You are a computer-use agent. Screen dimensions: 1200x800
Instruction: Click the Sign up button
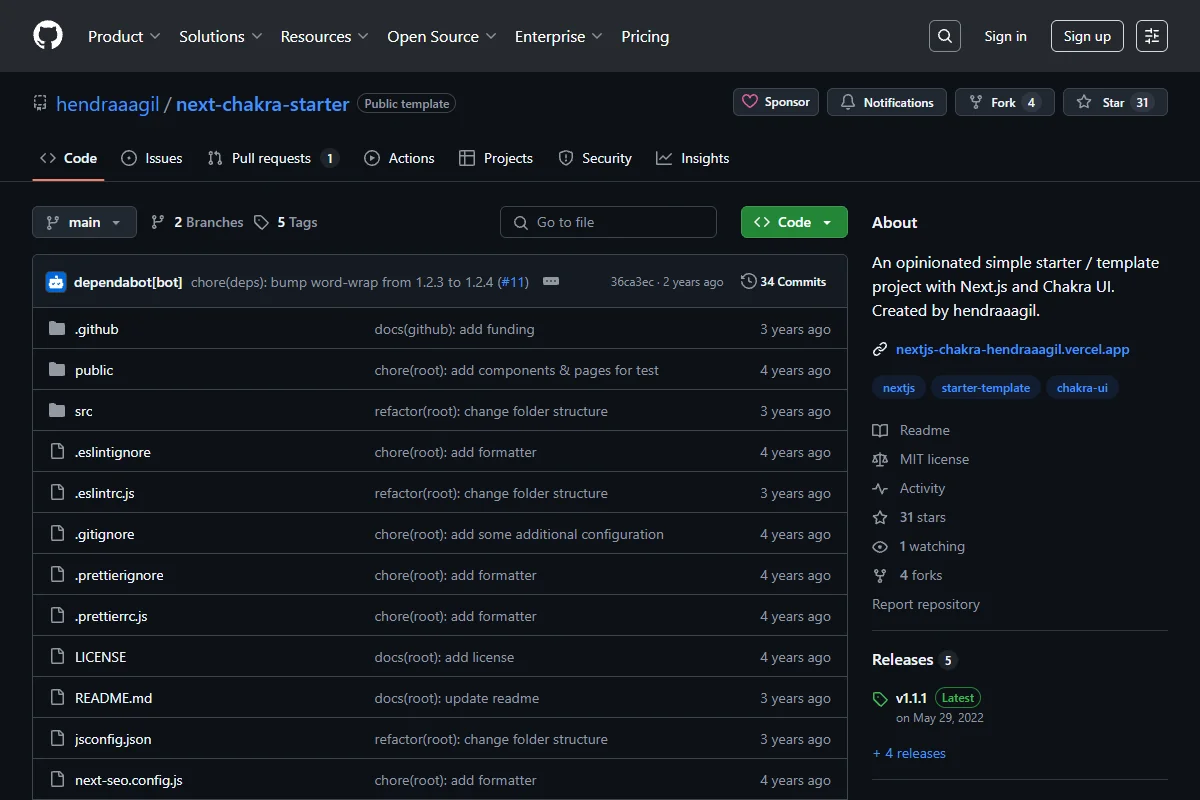click(x=1087, y=36)
